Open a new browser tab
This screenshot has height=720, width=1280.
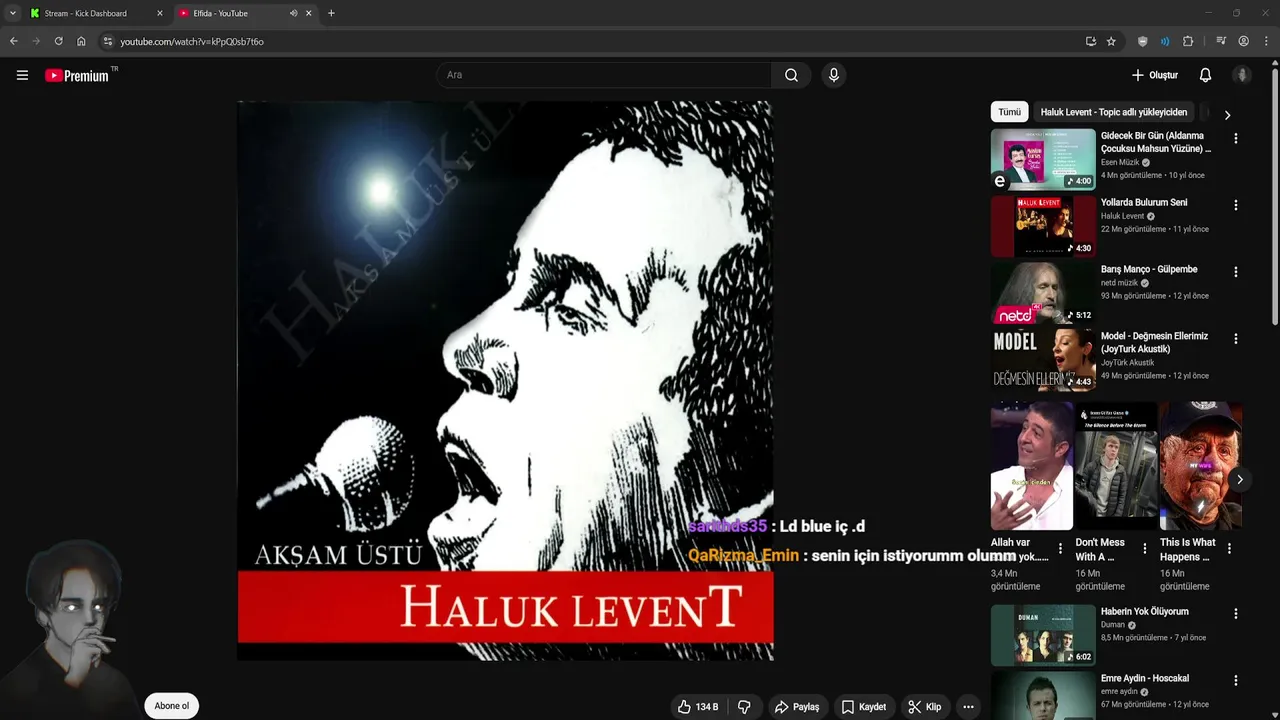331,13
